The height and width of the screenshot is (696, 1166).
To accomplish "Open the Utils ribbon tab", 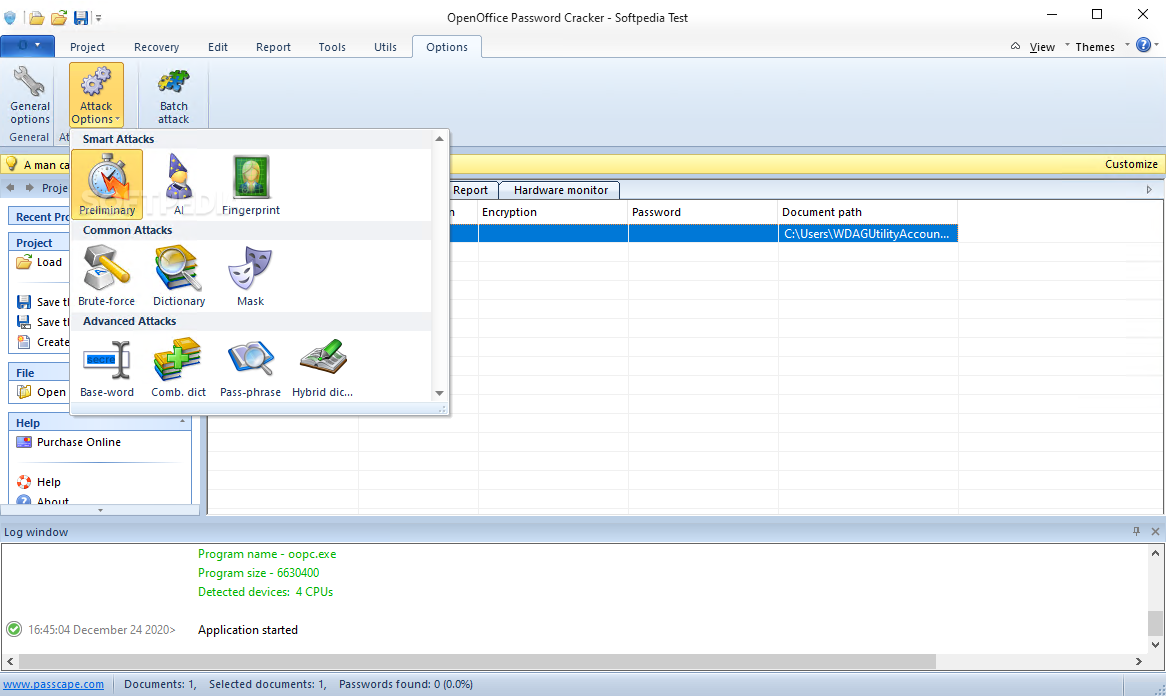I will tap(385, 47).
